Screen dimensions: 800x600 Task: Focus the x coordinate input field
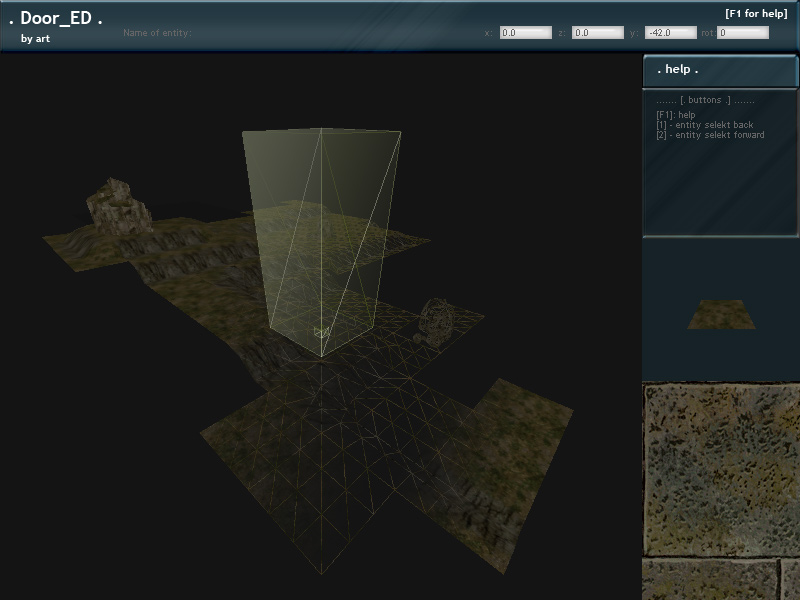coord(525,33)
